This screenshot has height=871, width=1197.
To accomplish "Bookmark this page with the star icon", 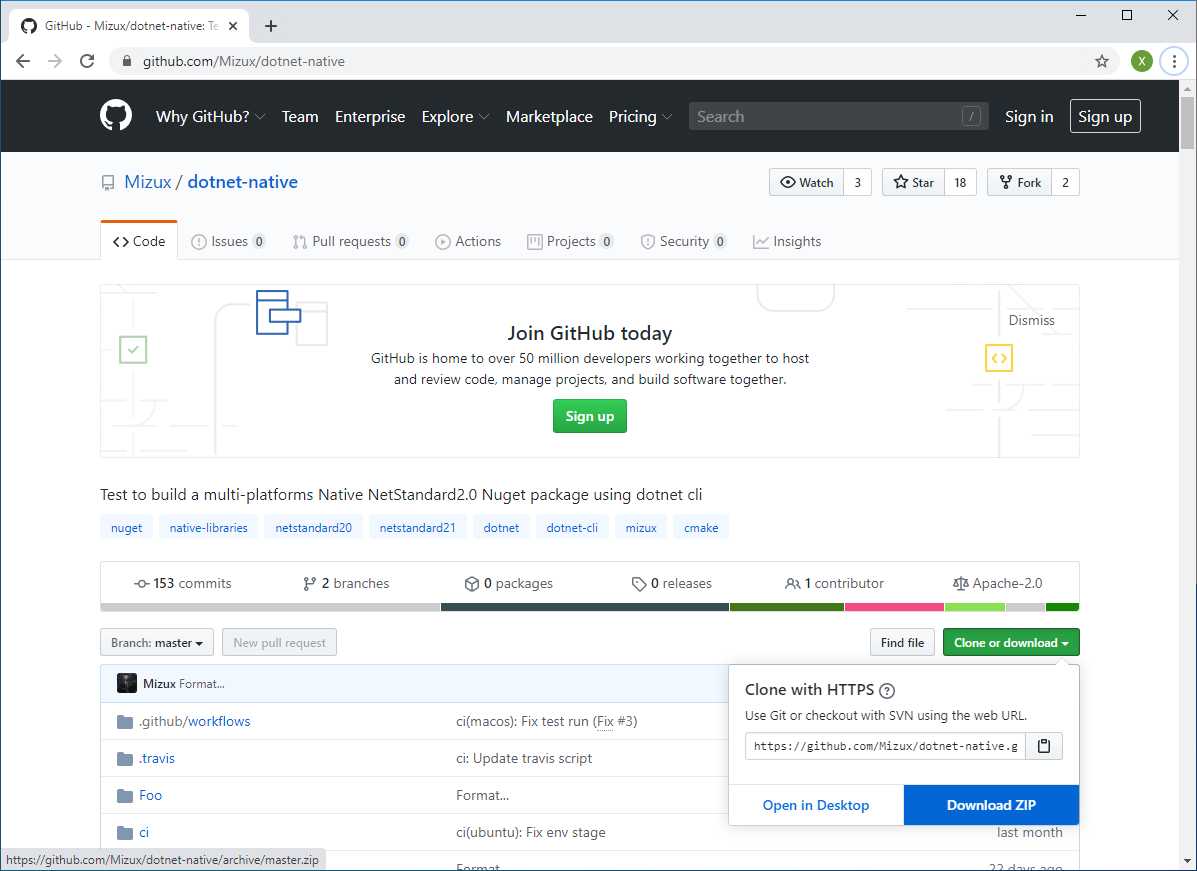I will (1102, 61).
